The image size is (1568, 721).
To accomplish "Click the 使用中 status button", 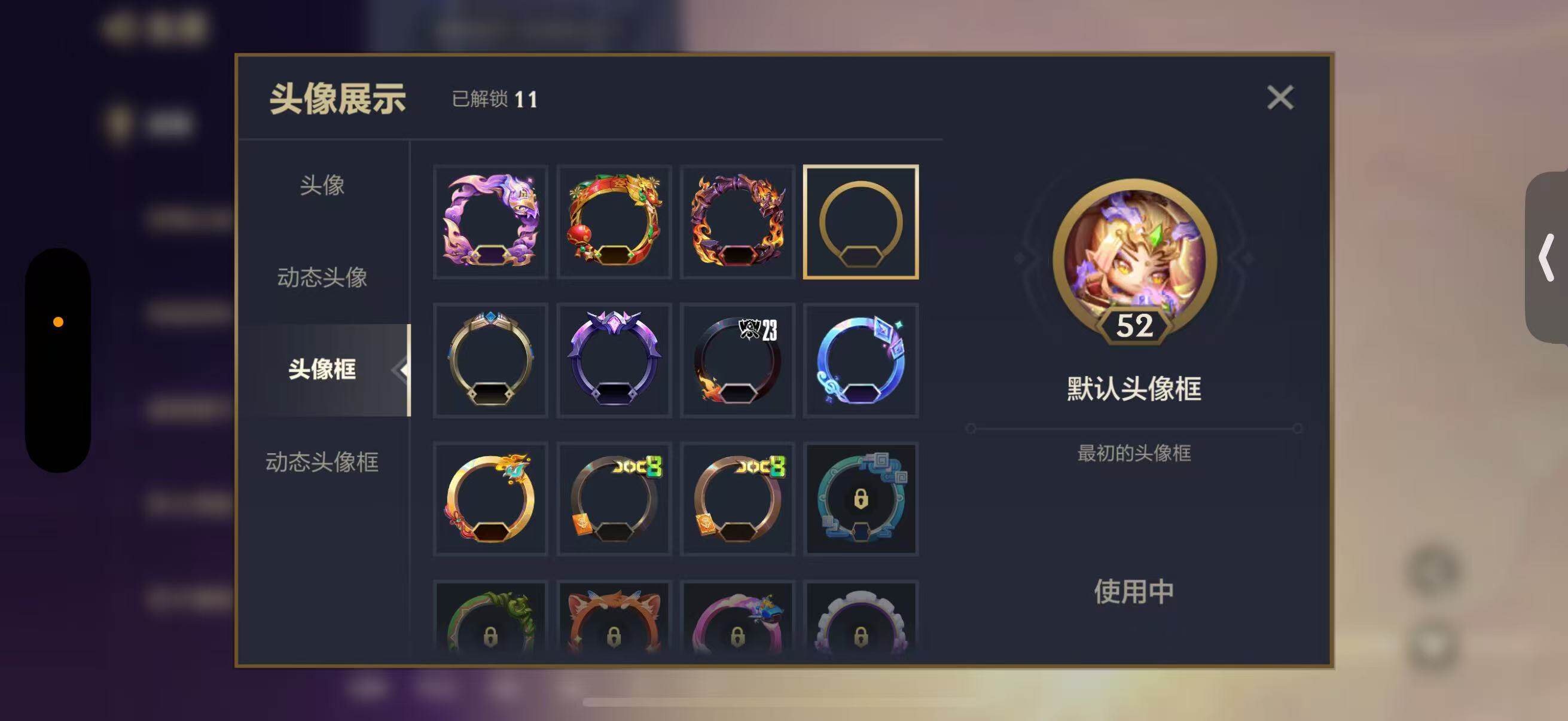I will [x=1134, y=591].
